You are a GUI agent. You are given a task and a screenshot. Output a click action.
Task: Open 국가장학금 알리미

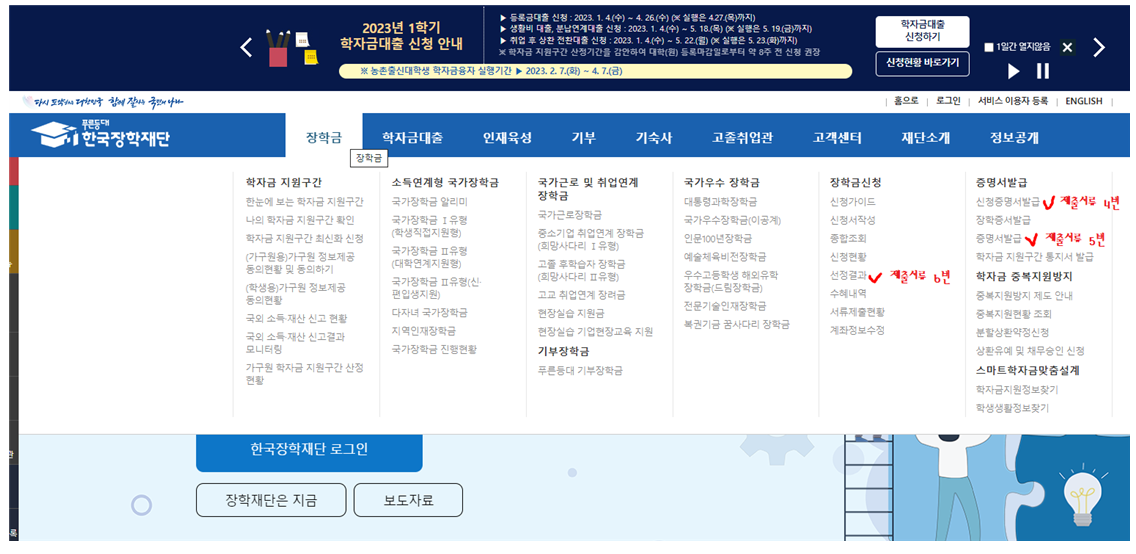coord(430,201)
